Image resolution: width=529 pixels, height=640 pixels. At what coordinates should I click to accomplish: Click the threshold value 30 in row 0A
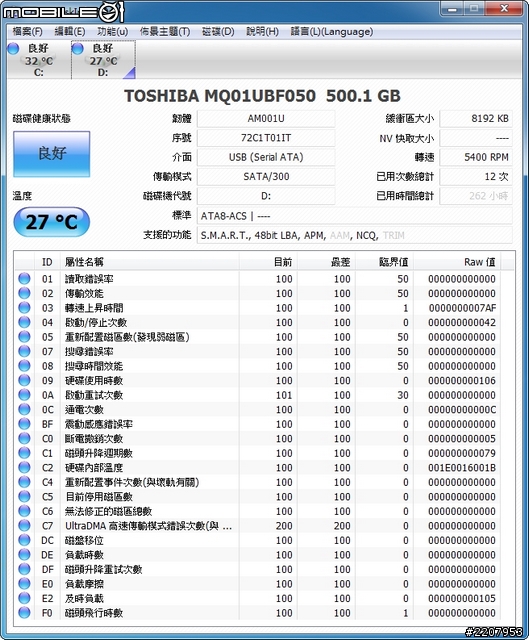pyautogui.click(x=403, y=395)
